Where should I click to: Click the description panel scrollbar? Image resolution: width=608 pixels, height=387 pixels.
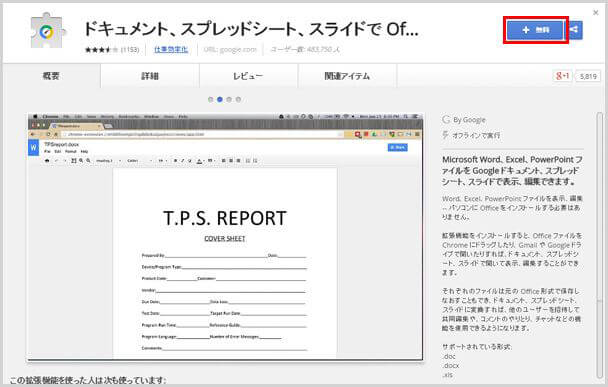pyautogui.click(x=600, y=244)
